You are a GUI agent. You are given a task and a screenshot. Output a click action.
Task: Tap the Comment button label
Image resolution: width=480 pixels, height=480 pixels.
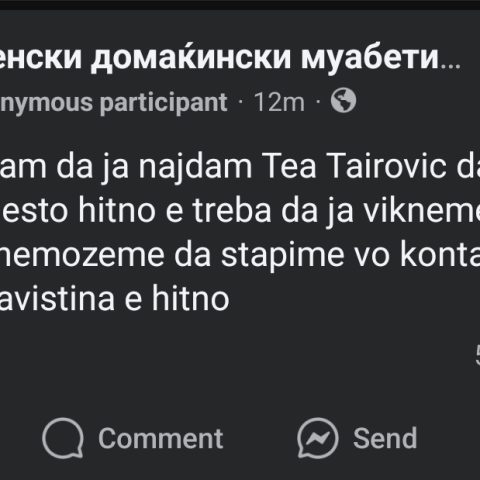click(x=161, y=438)
